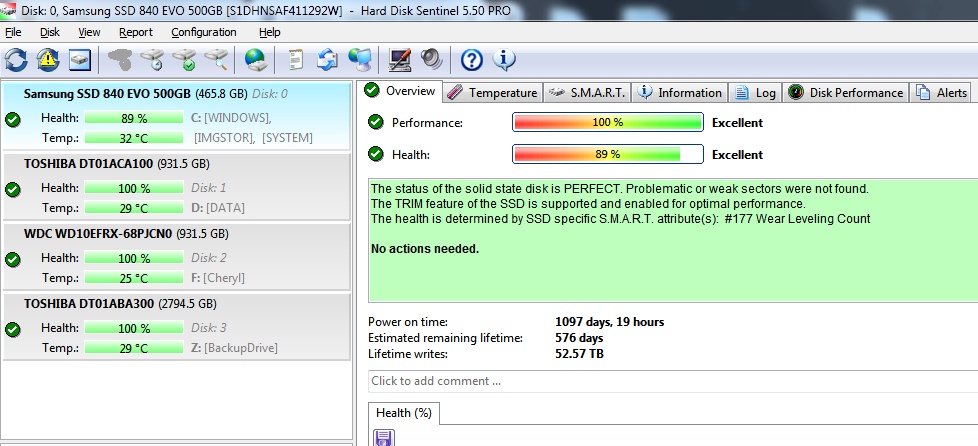Open the View menu
978x446 pixels.
point(89,32)
